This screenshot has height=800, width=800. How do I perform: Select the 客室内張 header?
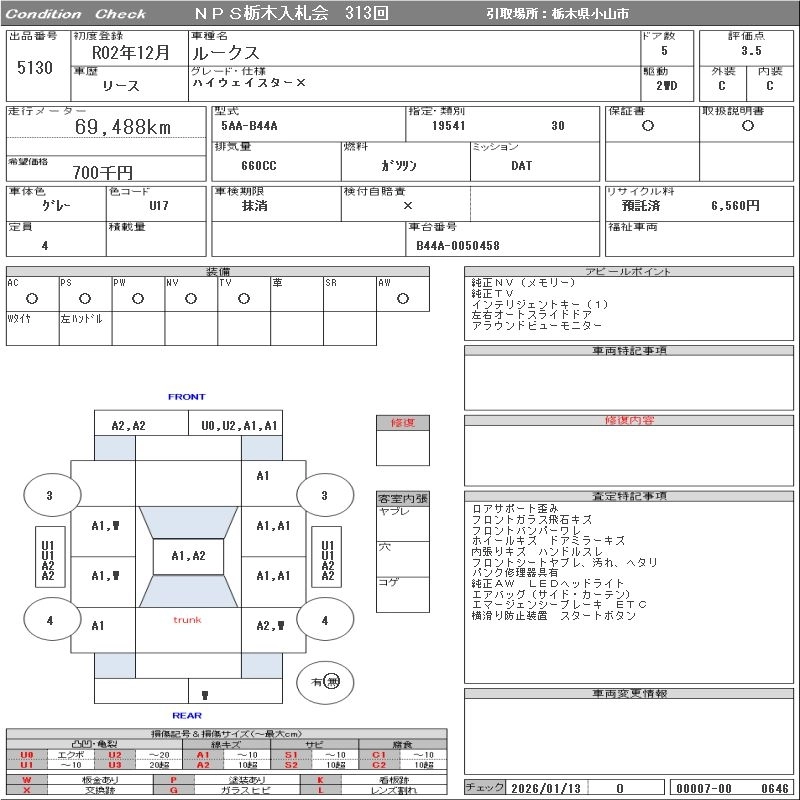click(x=403, y=498)
